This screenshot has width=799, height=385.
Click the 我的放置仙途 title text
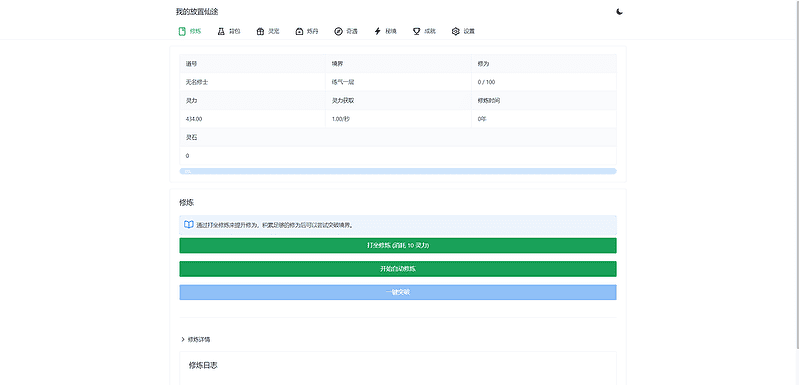[197, 12]
